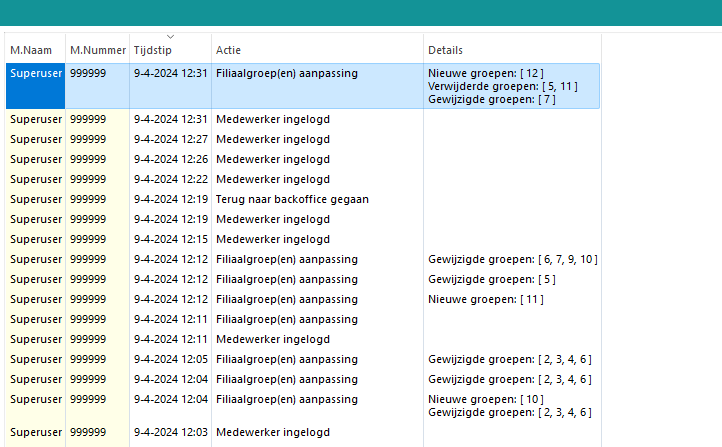
Task: Click the Details column header
Action: pos(512,50)
